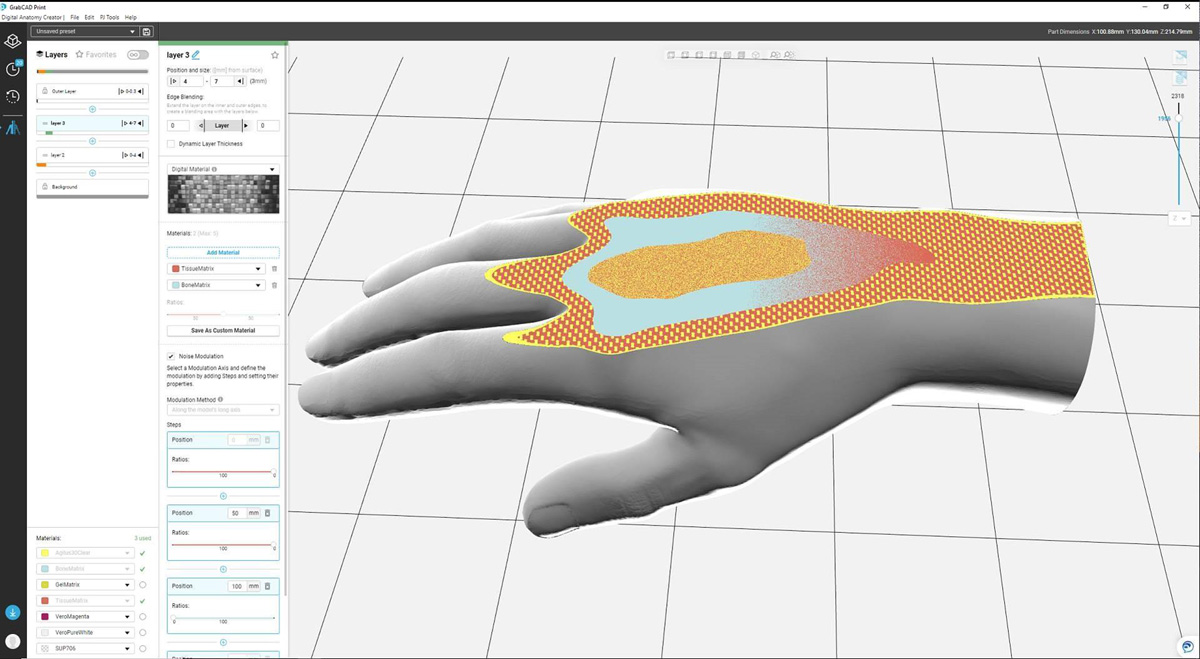Delete the 50 mm position step
The width and height of the screenshot is (1200, 659).
(x=268, y=513)
